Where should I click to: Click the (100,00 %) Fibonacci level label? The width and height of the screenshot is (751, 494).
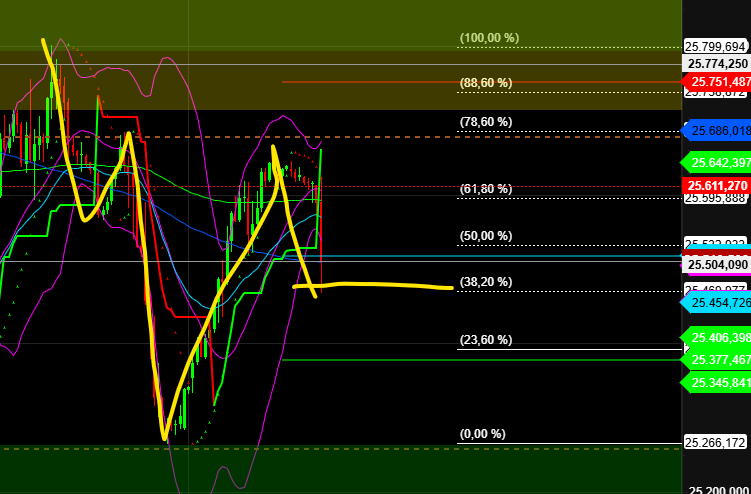coord(489,38)
